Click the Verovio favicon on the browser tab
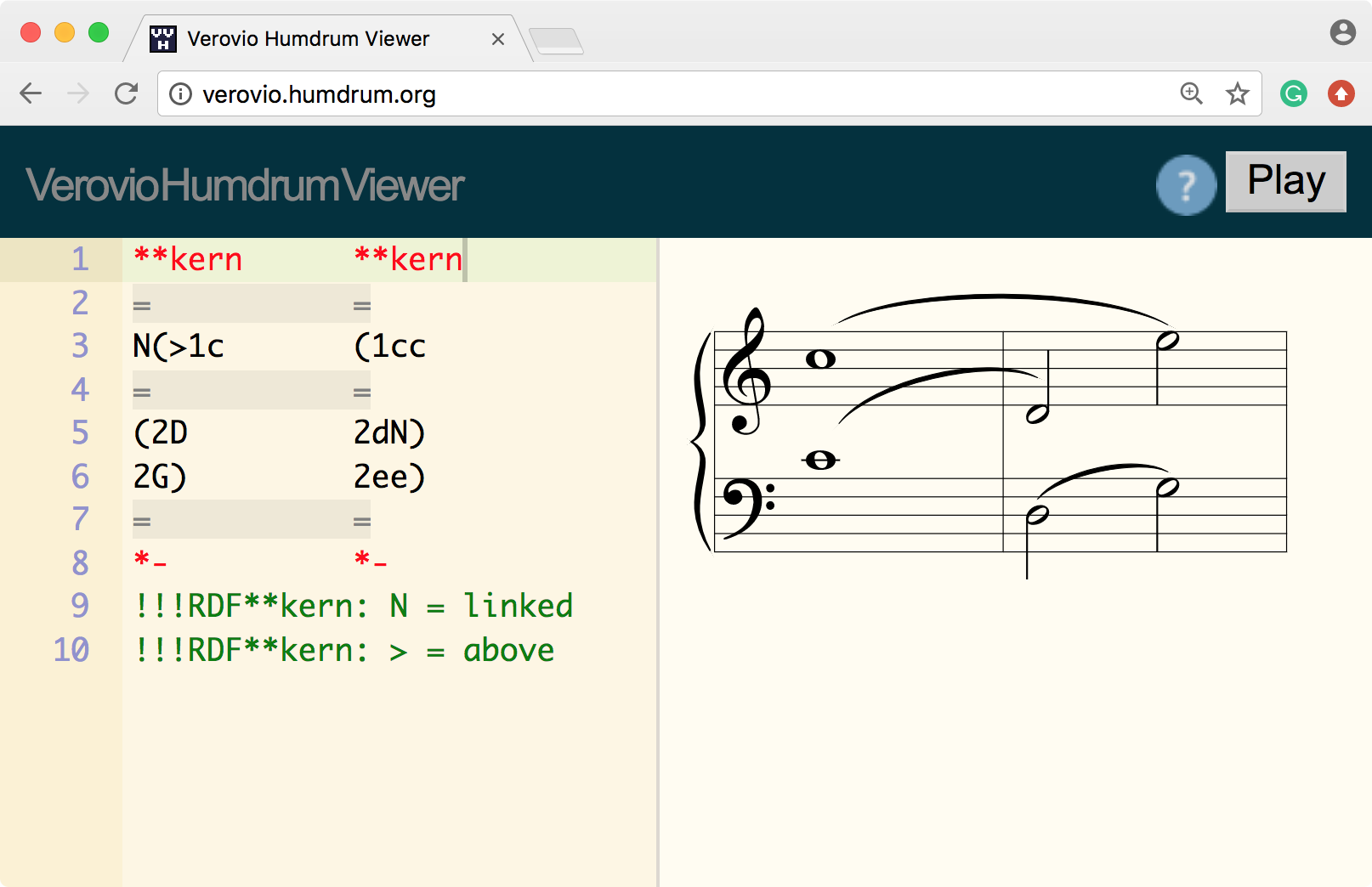Screen dimensions: 1372x887 pyautogui.click(x=162, y=37)
